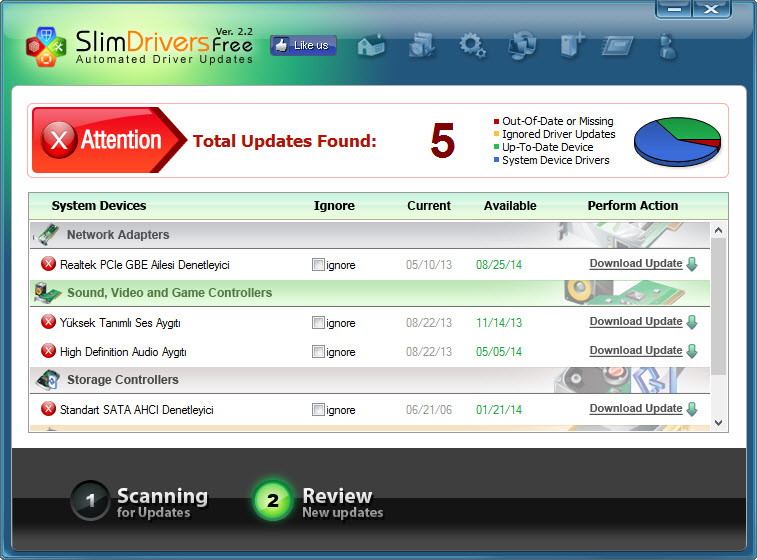Open the backup drivers toolbar icon

[422, 46]
